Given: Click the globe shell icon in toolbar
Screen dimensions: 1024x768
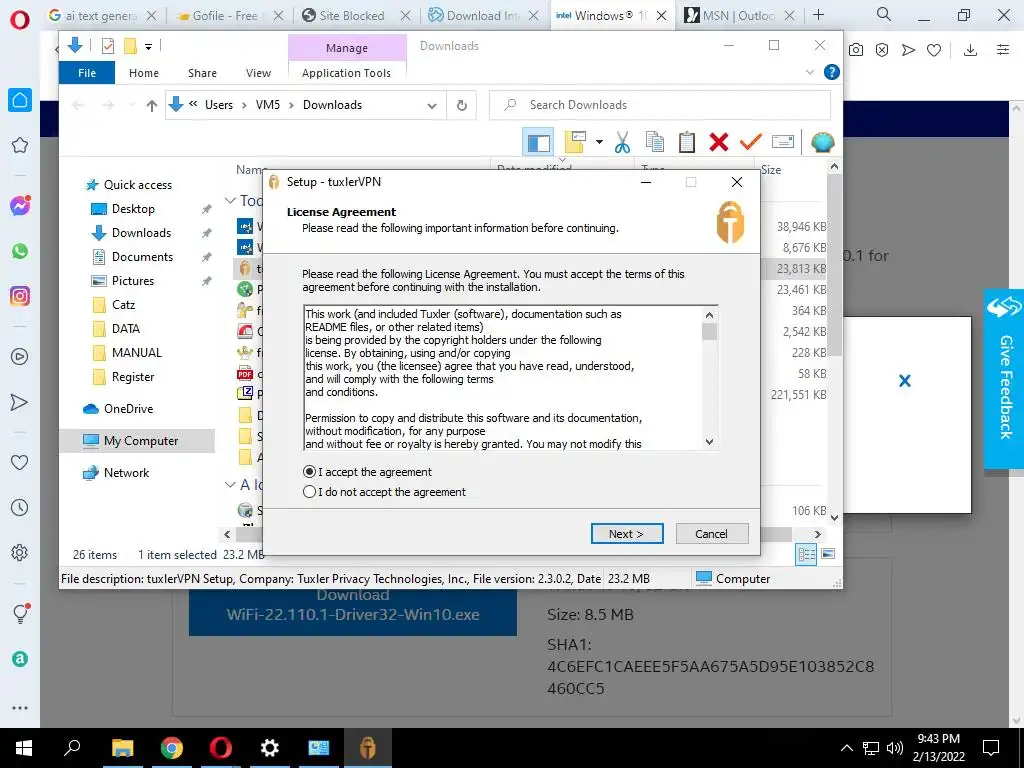Looking at the screenshot, I should pyautogui.click(x=822, y=142).
